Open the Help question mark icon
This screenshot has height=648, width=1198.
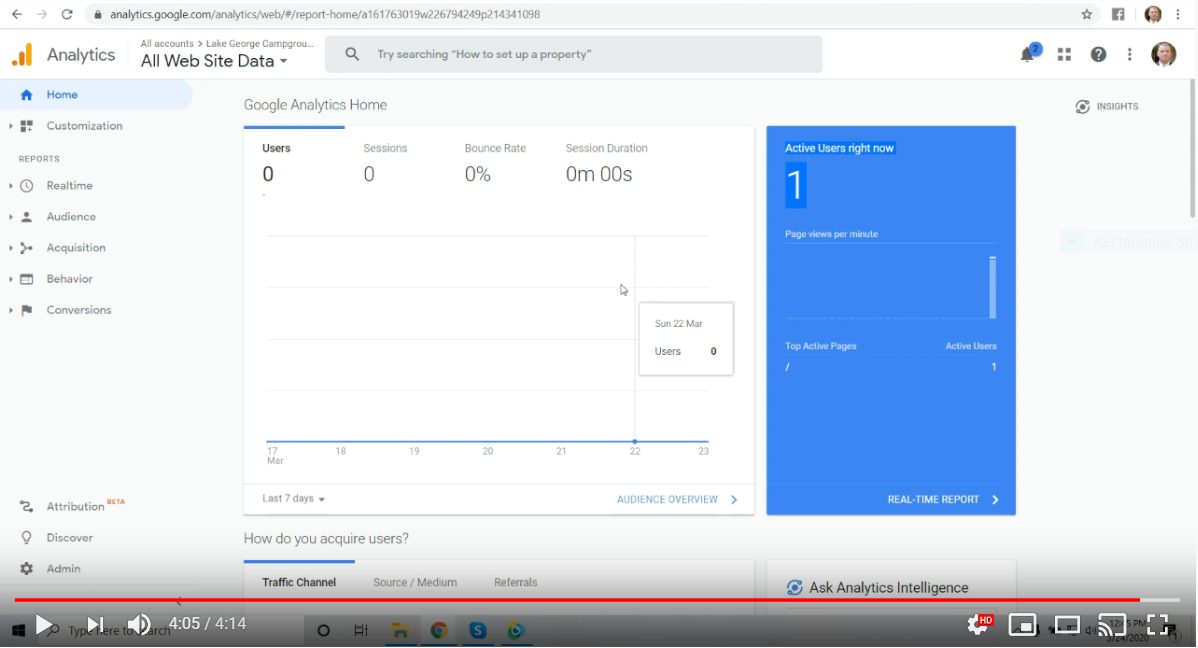[x=1098, y=54]
